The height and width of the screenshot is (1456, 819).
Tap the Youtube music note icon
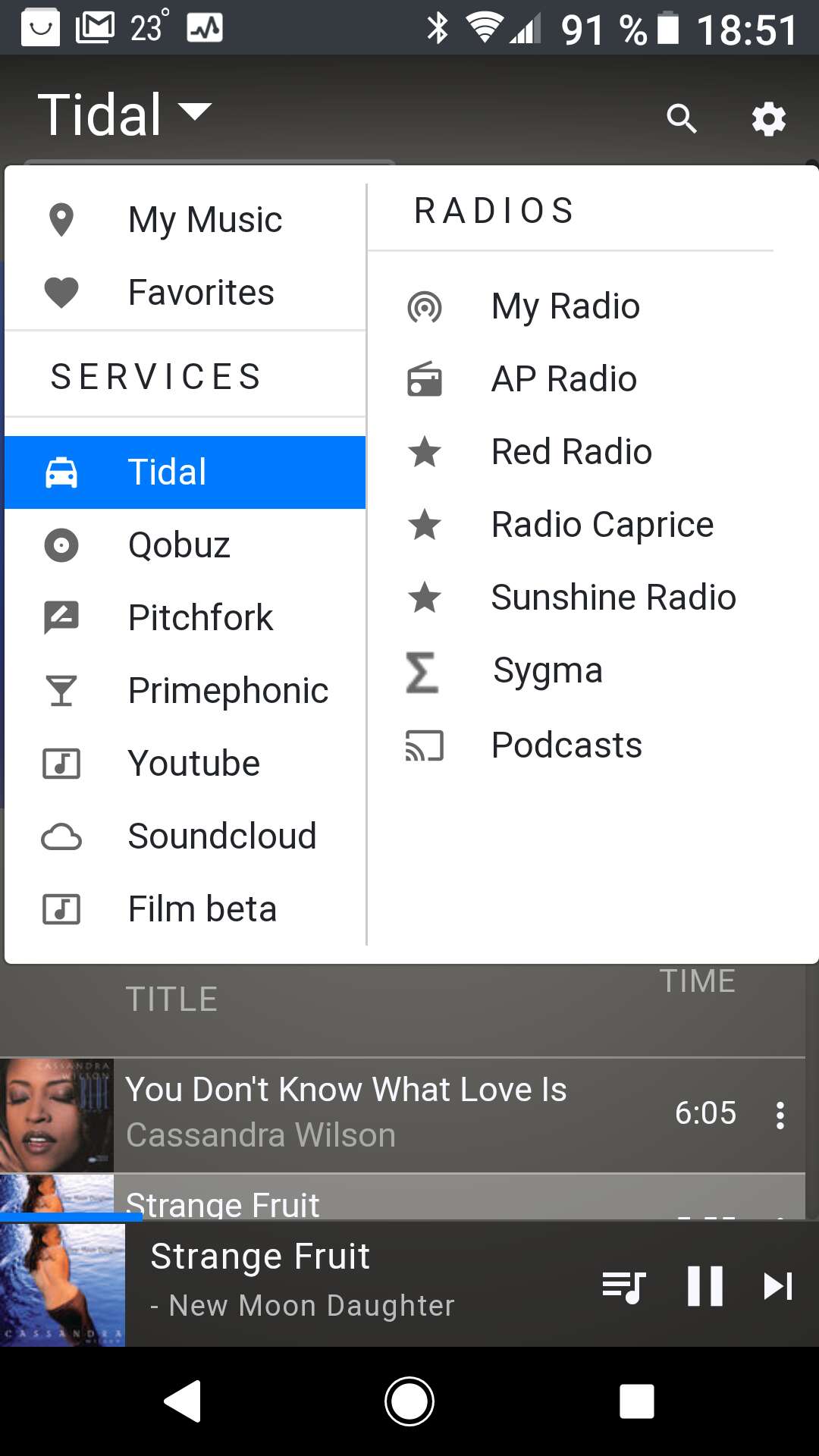(x=61, y=764)
